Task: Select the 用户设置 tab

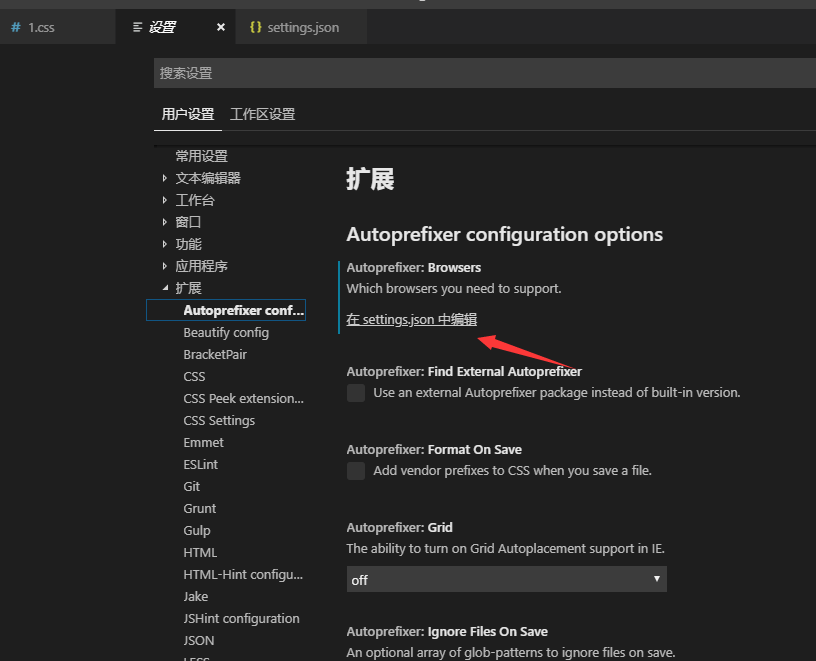Action: (188, 114)
